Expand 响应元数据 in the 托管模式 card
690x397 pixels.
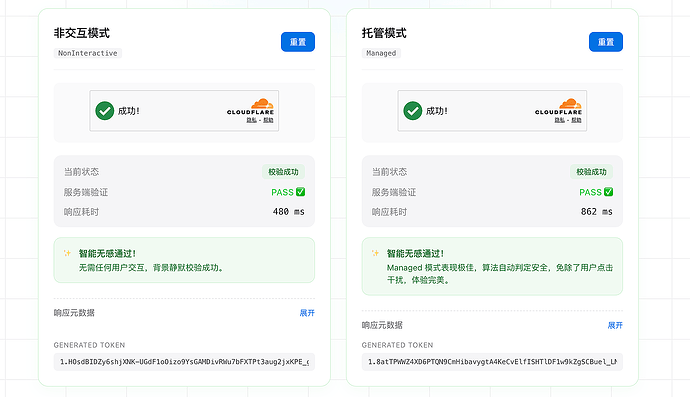(x=615, y=325)
